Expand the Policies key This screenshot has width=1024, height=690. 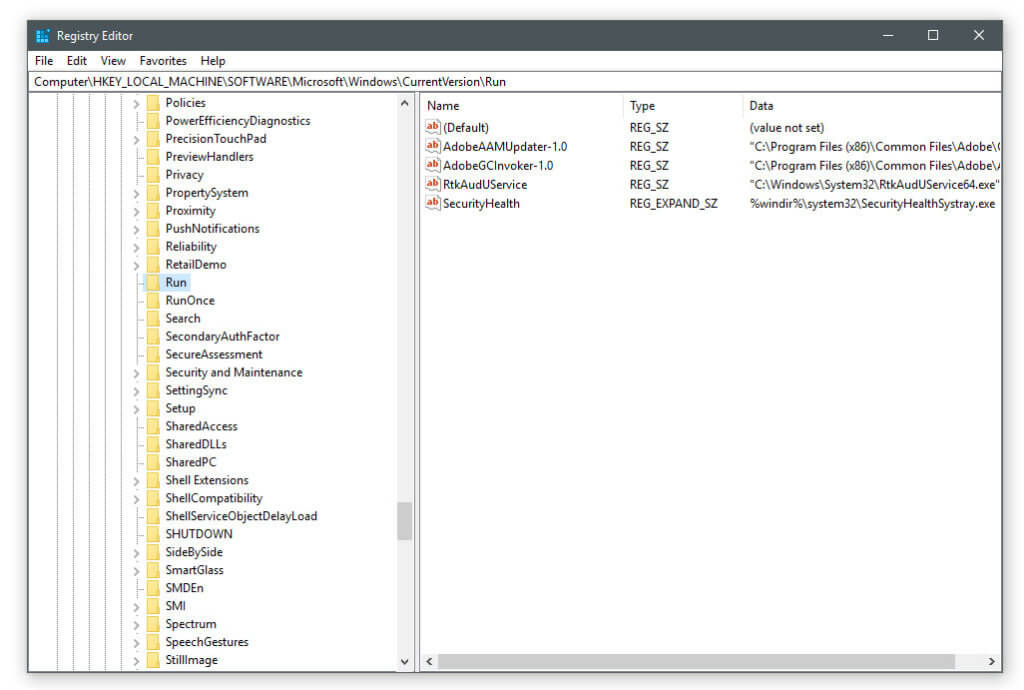[x=136, y=103]
